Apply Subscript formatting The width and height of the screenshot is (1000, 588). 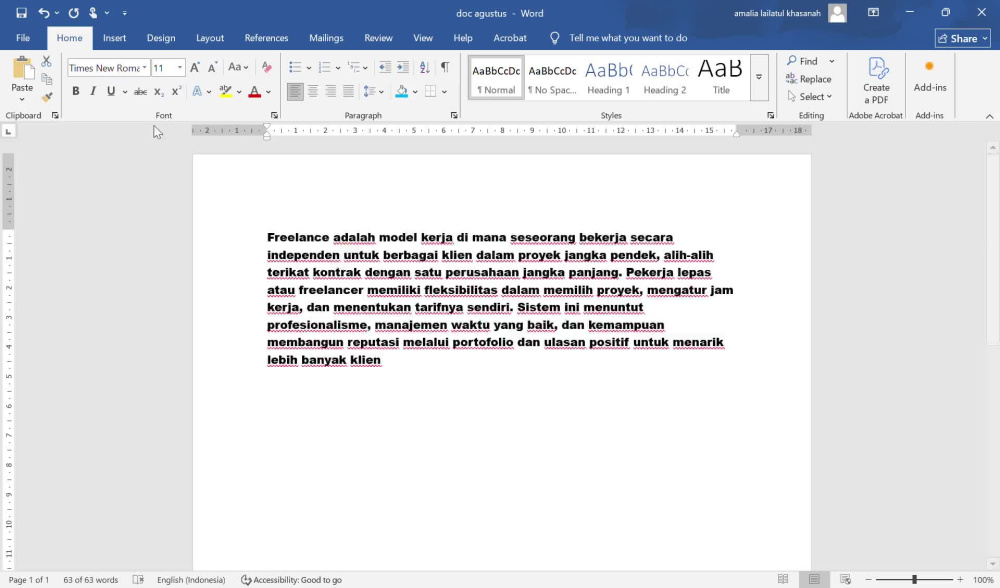point(159,91)
